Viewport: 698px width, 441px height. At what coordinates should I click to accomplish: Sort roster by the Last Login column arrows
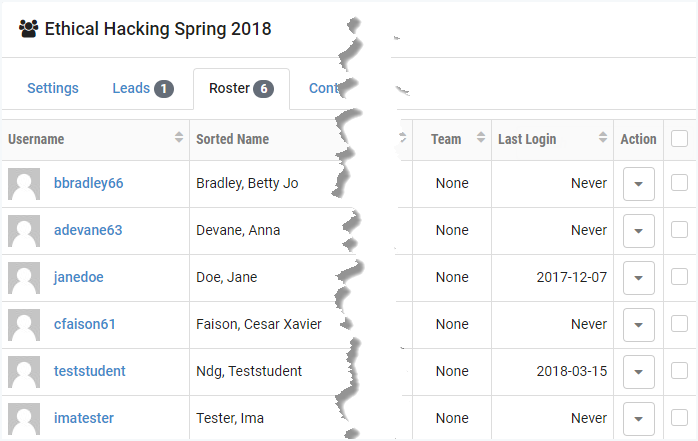[603, 139]
